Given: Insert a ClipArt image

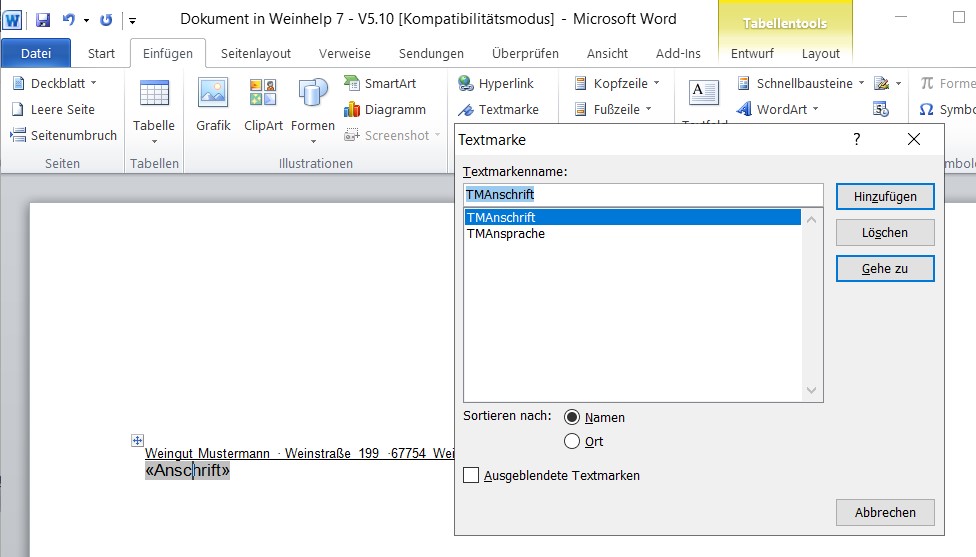Looking at the screenshot, I should pyautogui.click(x=264, y=106).
